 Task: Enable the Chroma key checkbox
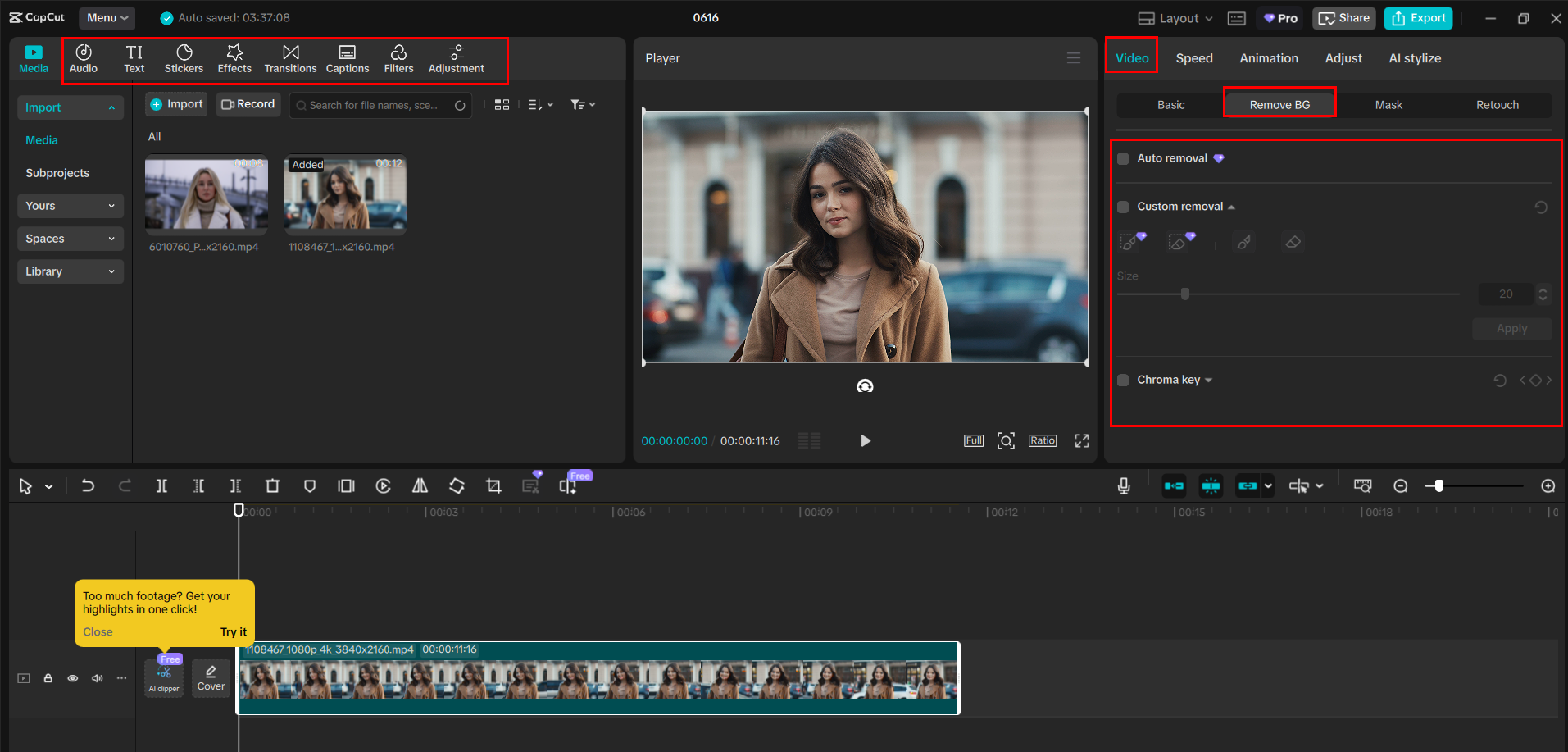tap(1122, 380)
